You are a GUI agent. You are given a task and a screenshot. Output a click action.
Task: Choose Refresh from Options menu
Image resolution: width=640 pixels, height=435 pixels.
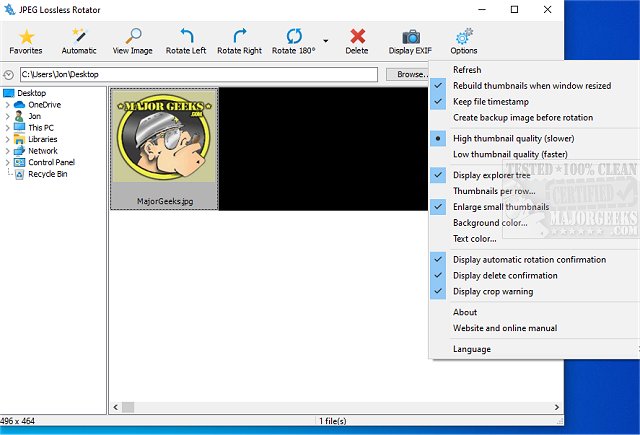point(535,70)
